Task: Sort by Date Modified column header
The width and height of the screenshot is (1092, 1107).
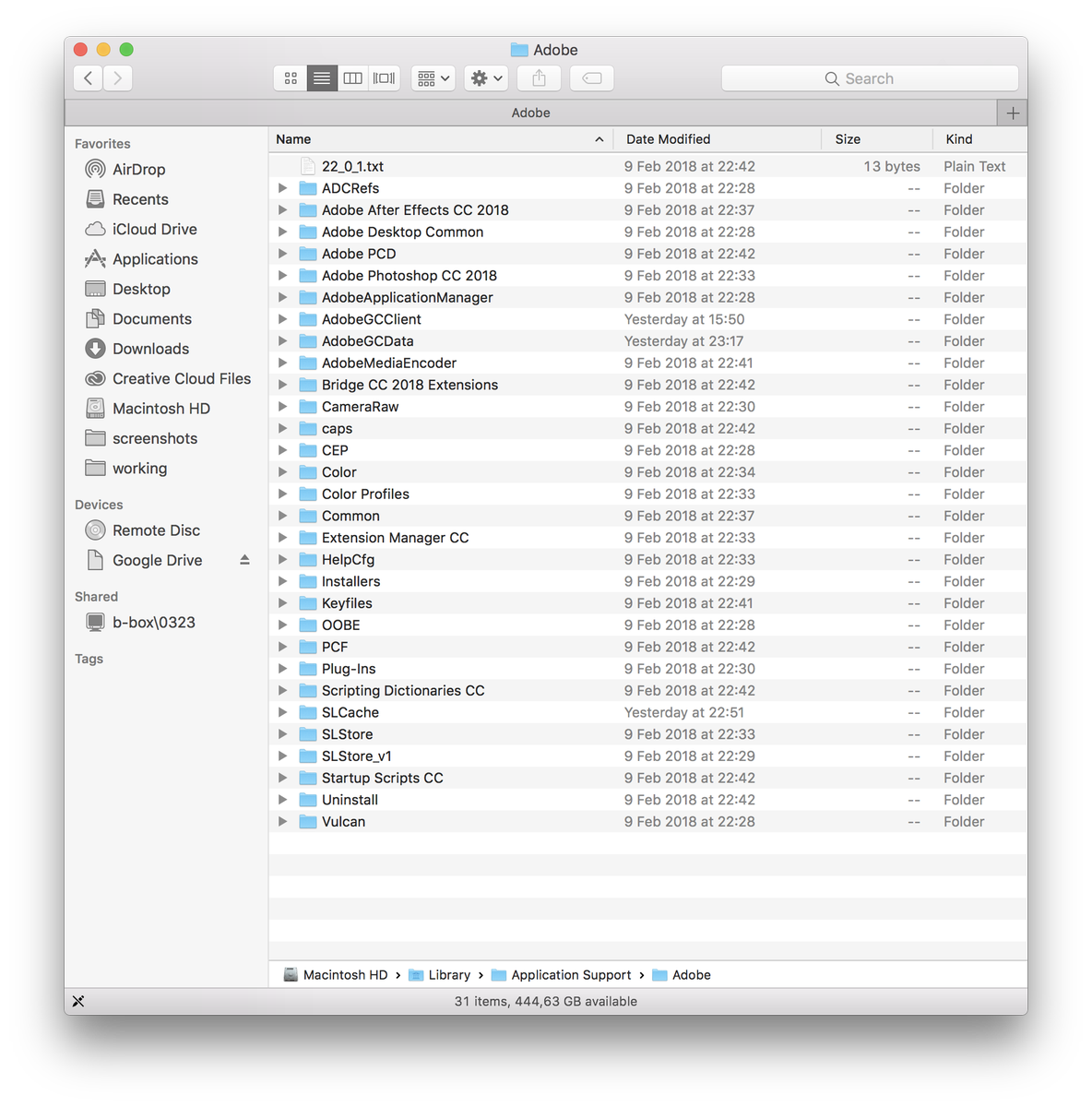Action: 718,139
